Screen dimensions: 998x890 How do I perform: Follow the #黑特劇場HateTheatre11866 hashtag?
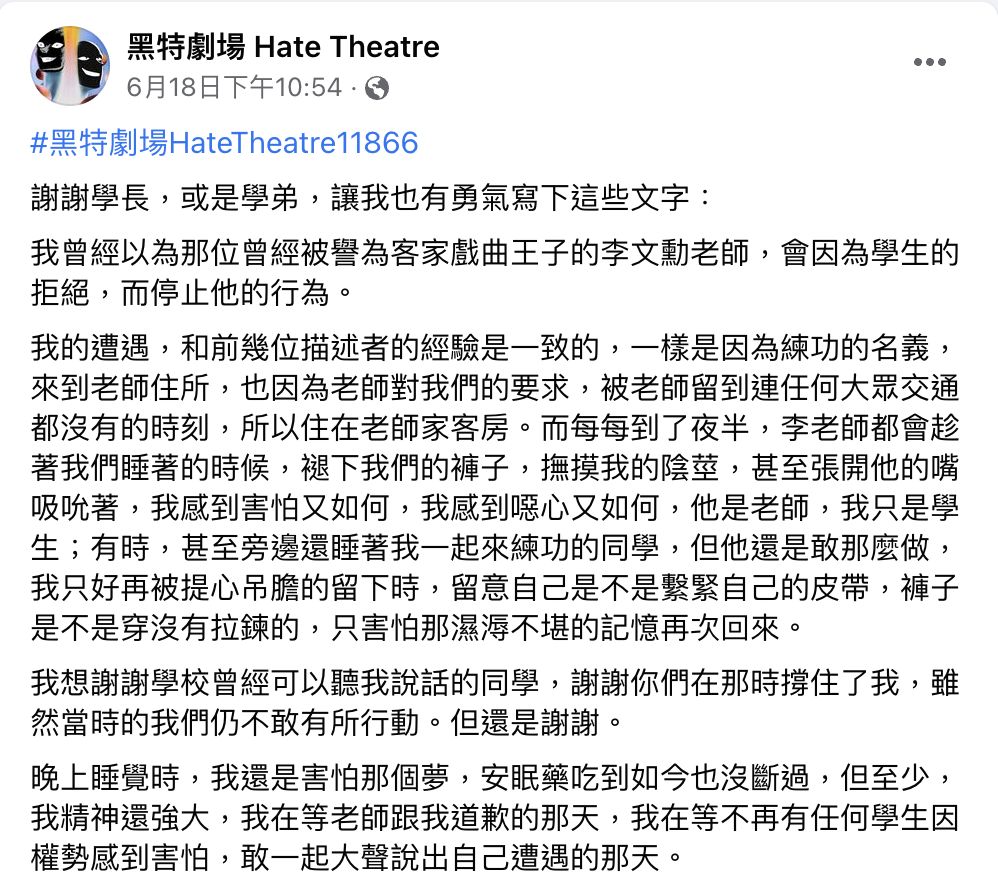coord(224,143)
